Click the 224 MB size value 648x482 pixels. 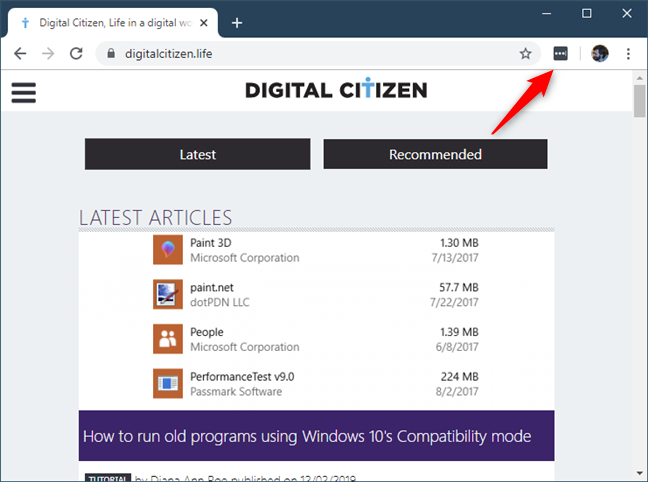pos(460,377)
